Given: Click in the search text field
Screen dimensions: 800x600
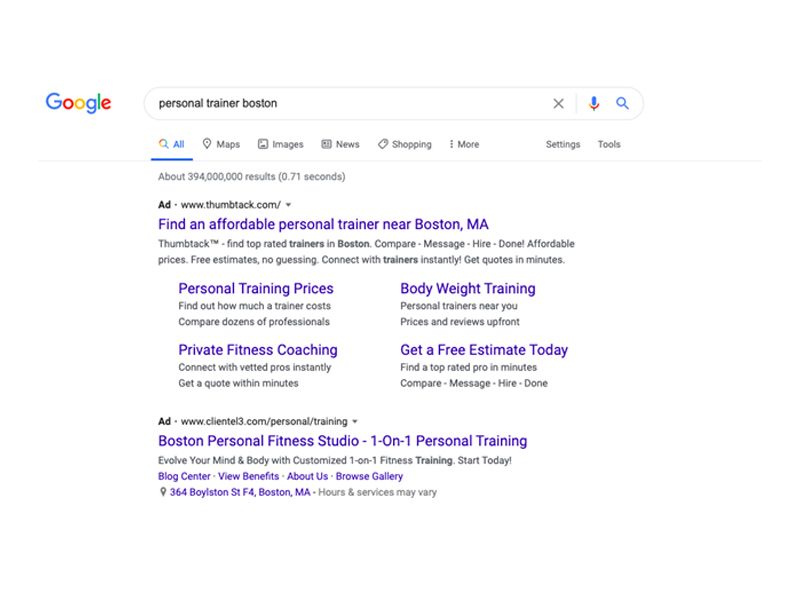Looking at the screenshot, I should pos(340,103).
